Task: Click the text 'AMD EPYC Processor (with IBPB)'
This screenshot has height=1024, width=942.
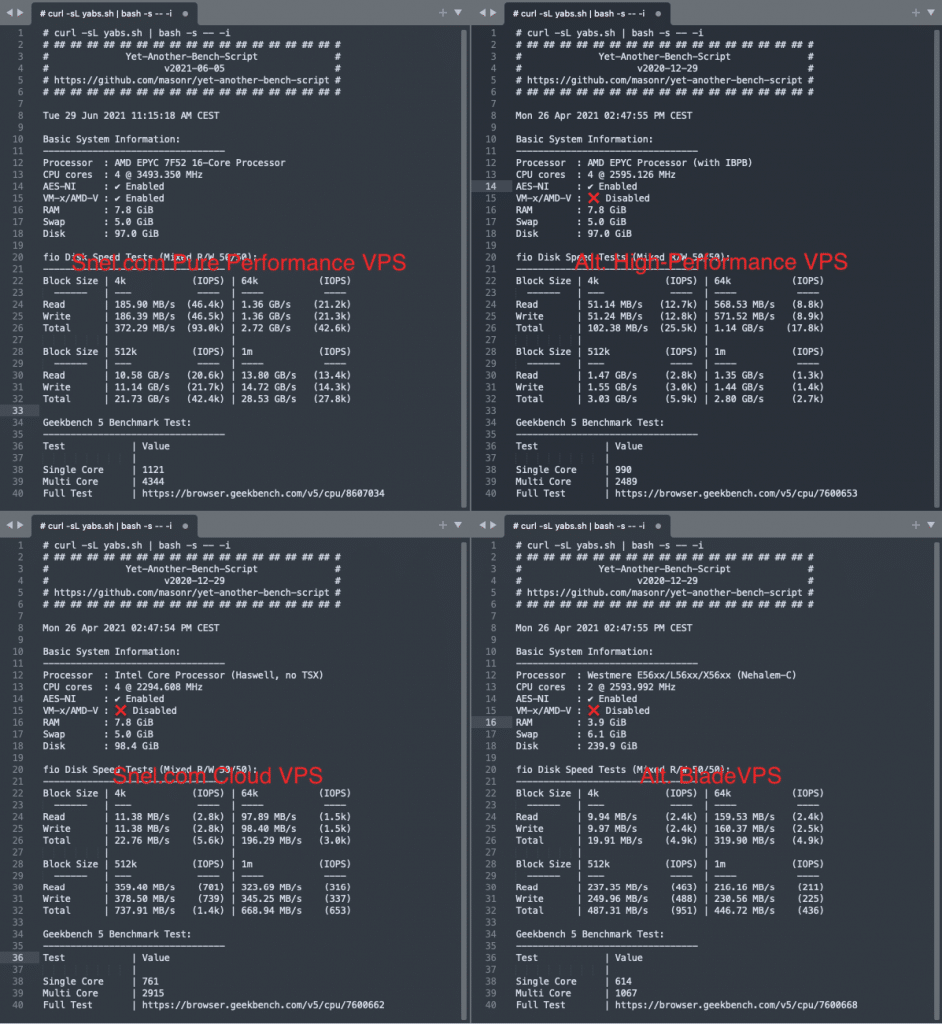Action: 670,163
